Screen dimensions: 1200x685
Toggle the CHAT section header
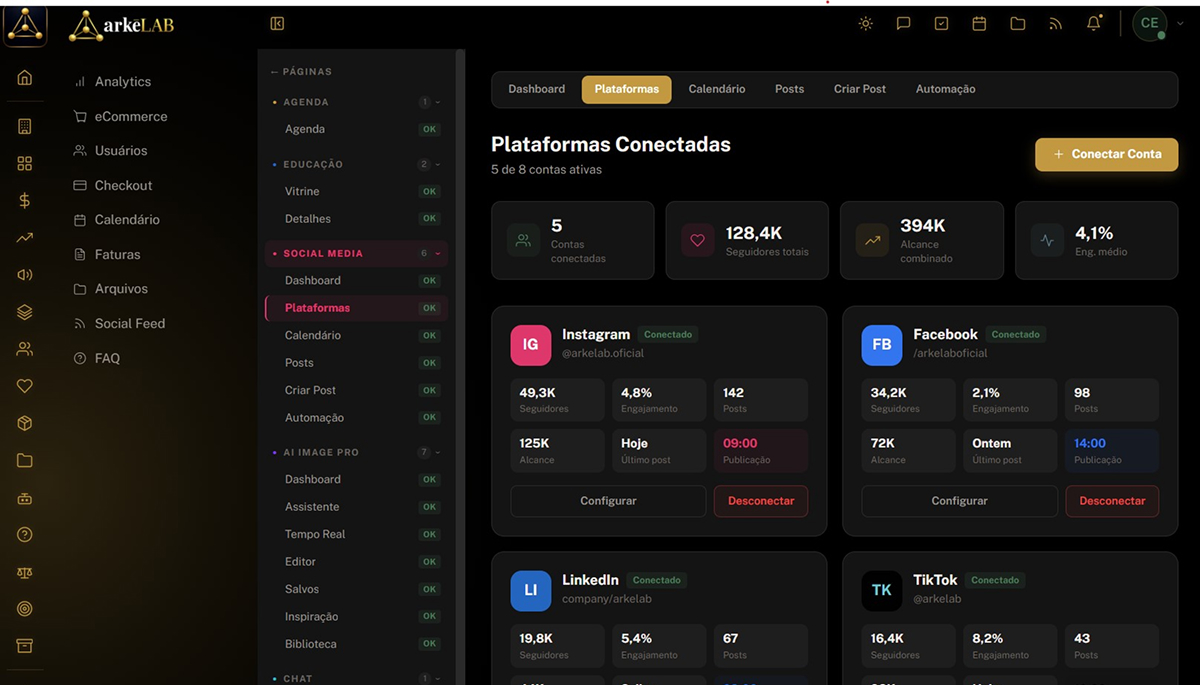tap(355, 678)
